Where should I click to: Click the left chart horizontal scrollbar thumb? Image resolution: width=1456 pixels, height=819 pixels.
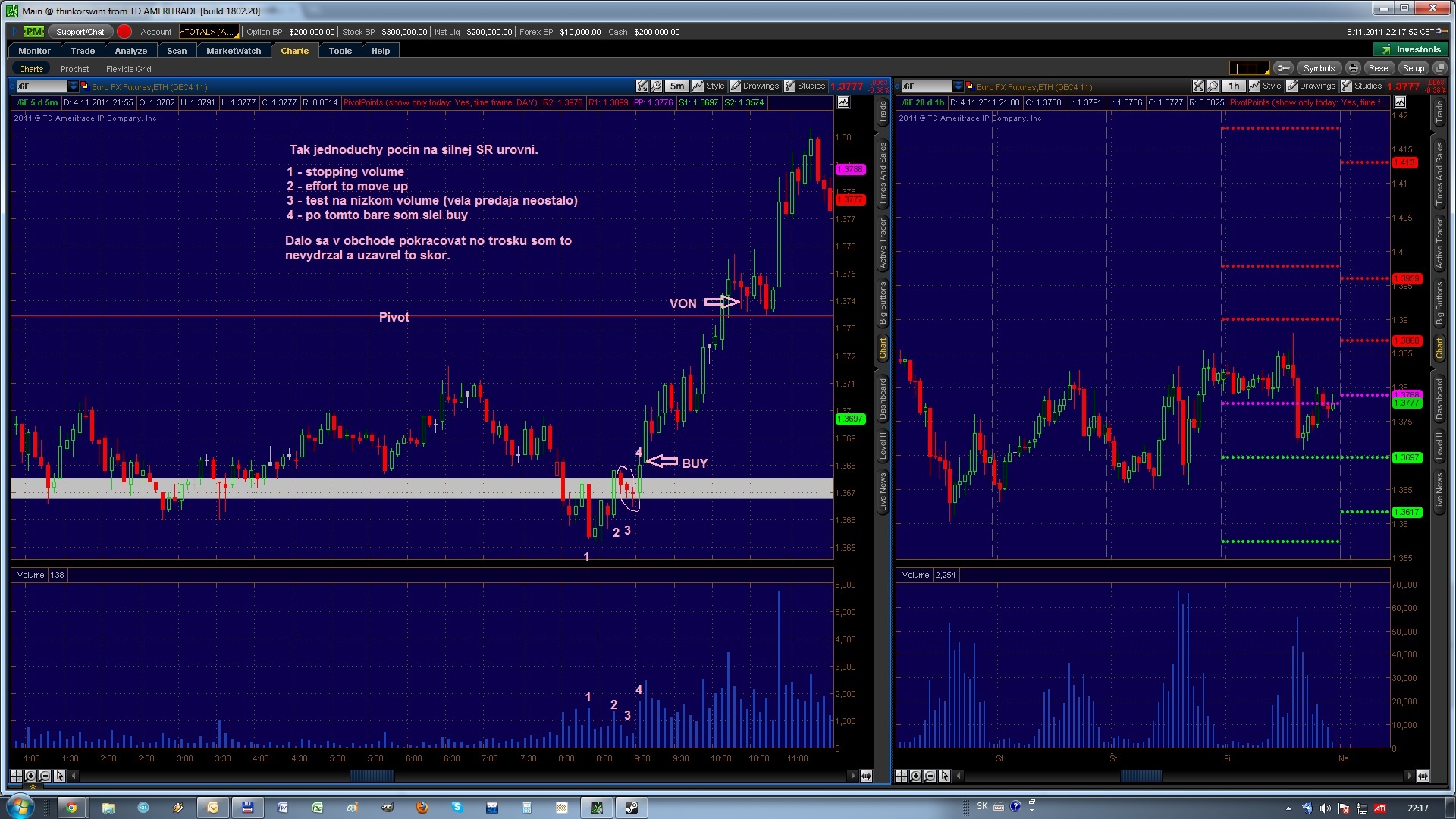(x=372, y=776)
